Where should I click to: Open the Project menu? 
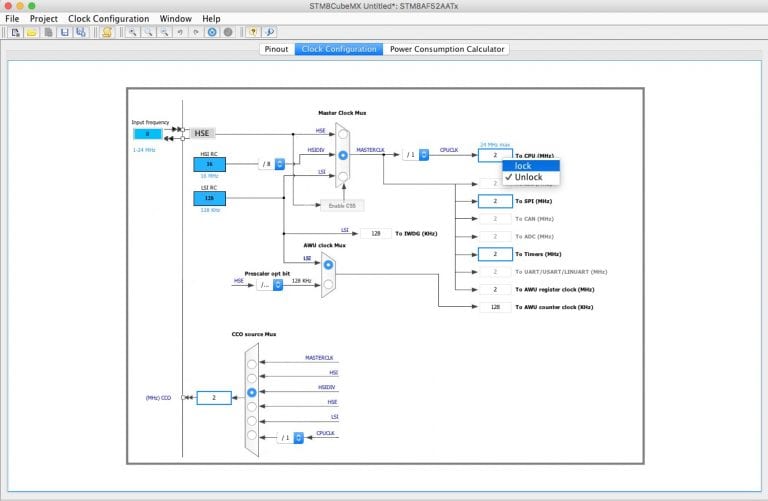pos(44,19)
